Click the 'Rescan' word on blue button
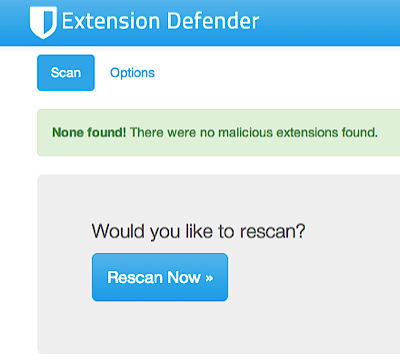This screenshot has height=363, width=400. click(135, 277)
